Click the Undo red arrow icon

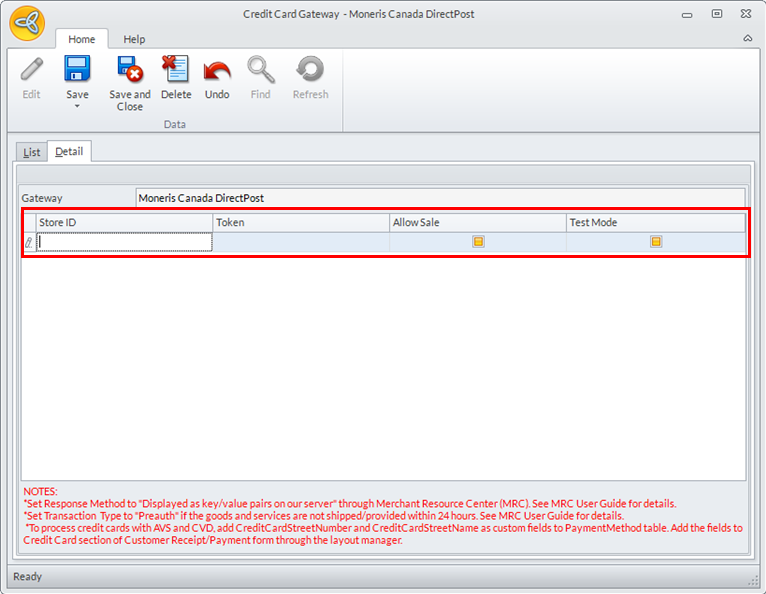(x=217, y=71)
